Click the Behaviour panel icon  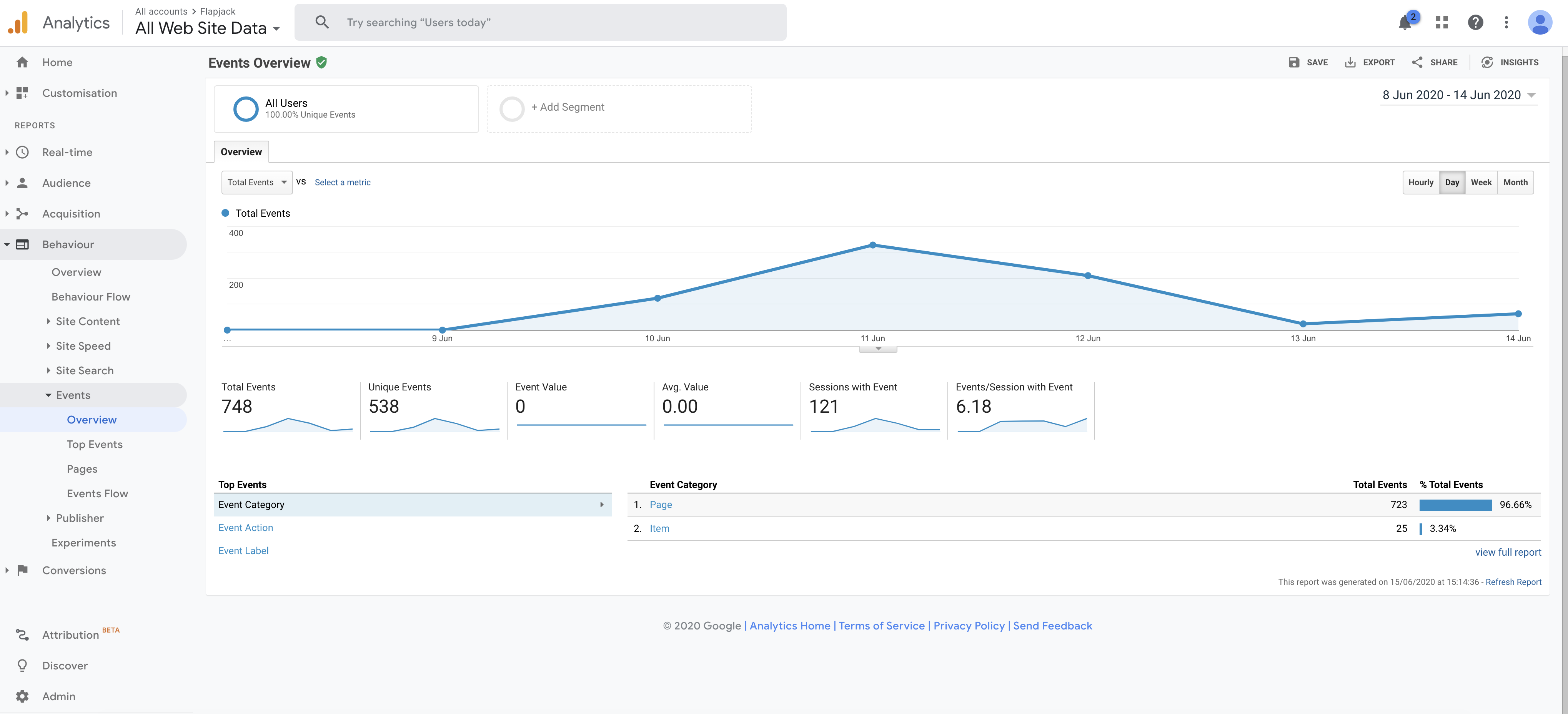(x=23, y=244)
